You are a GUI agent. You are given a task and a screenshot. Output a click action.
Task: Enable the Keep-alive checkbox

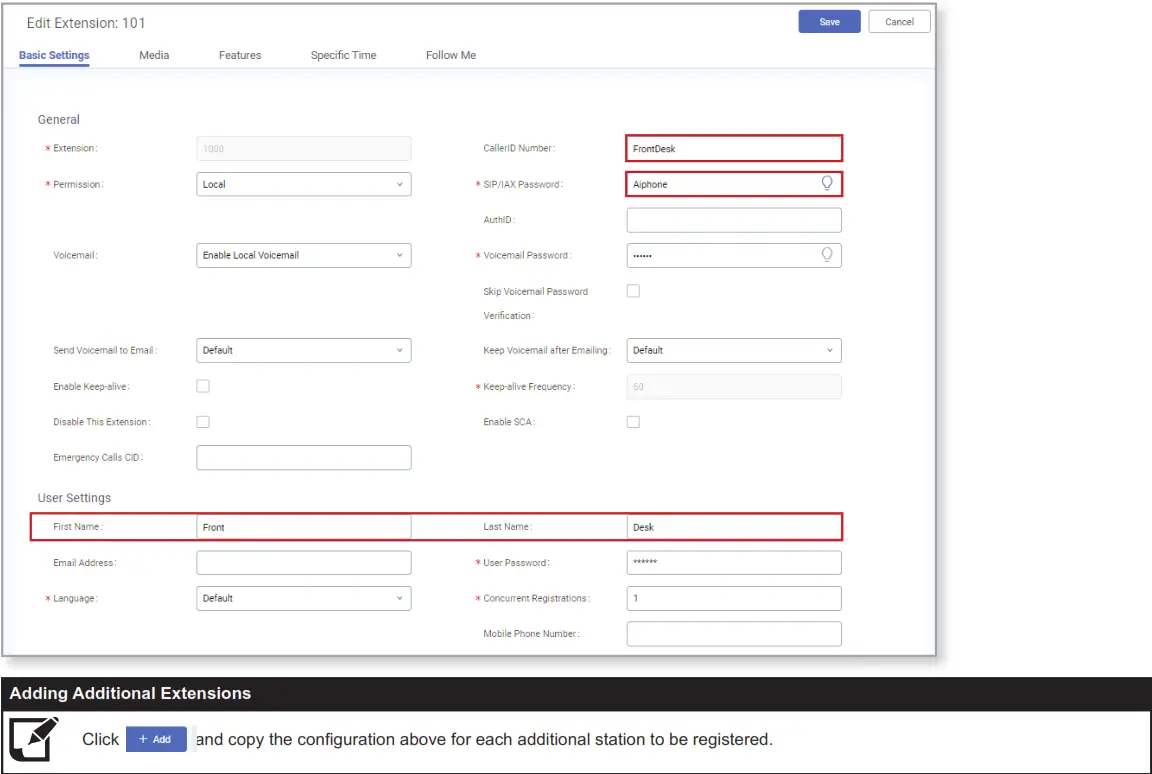pos(203,386)
